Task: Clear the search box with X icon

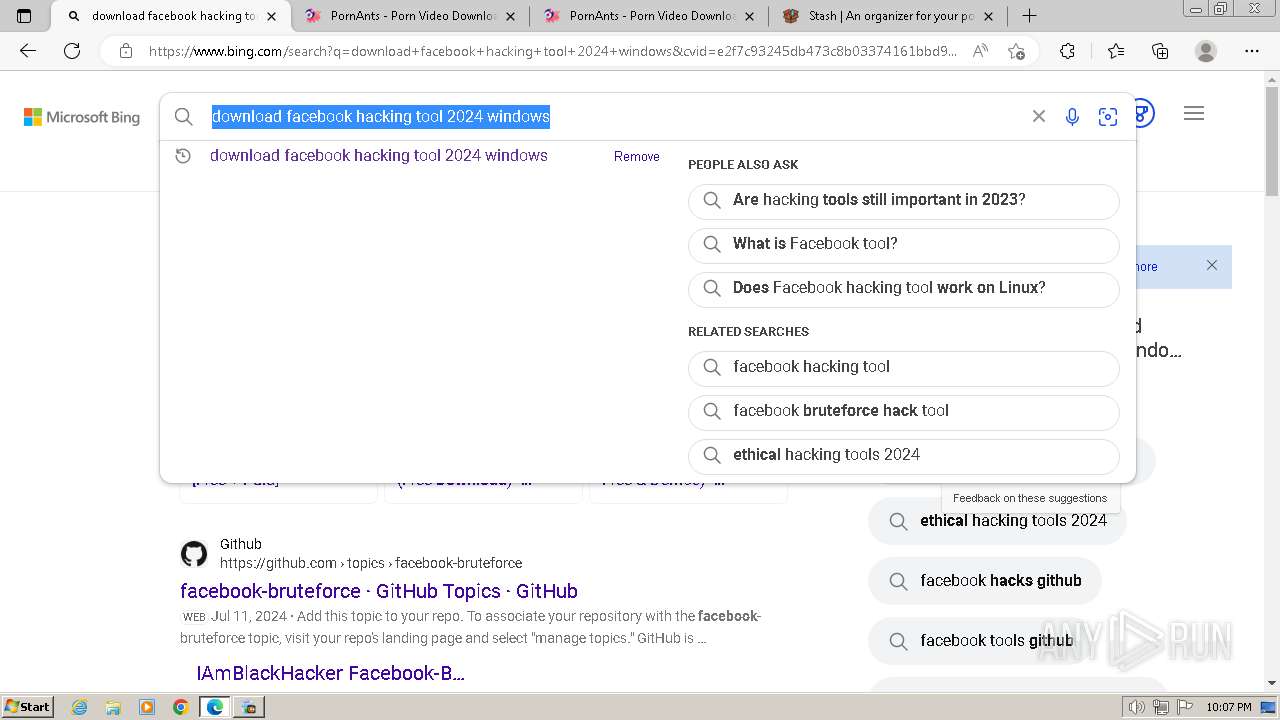Action: 1038,117
